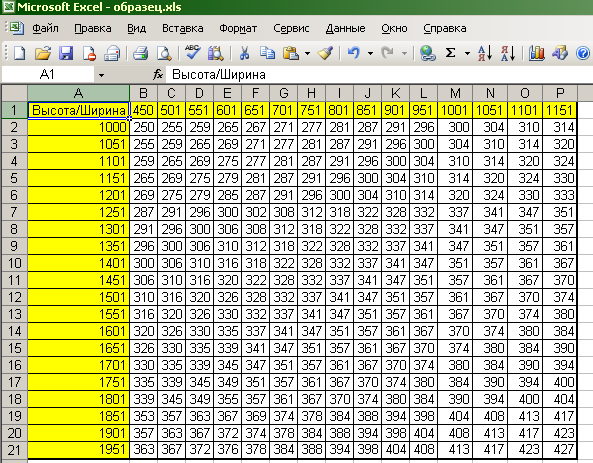Viewport: 593px width, 463px height.
Task: Expand the Name Box dropdown arrow
Action: (101, 75)
